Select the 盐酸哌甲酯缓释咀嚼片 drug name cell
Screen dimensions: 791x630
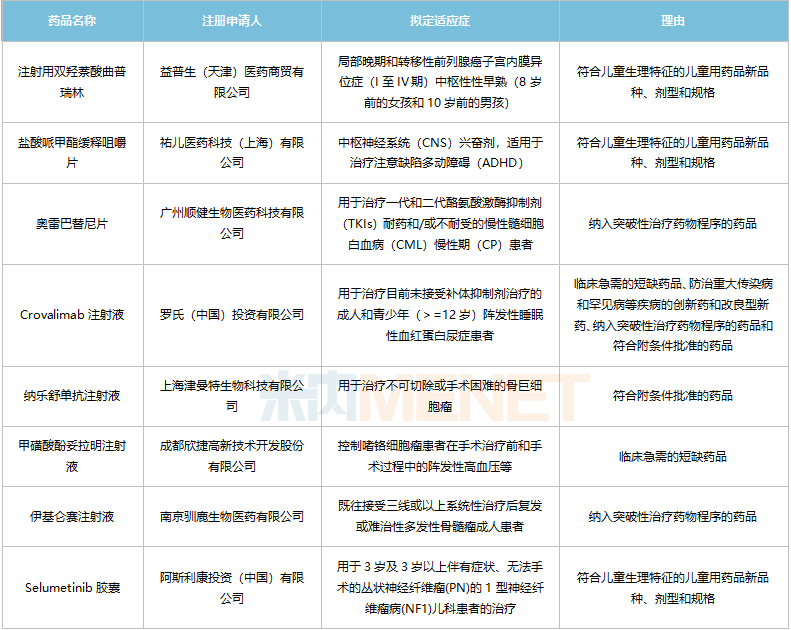pos(72,153)
